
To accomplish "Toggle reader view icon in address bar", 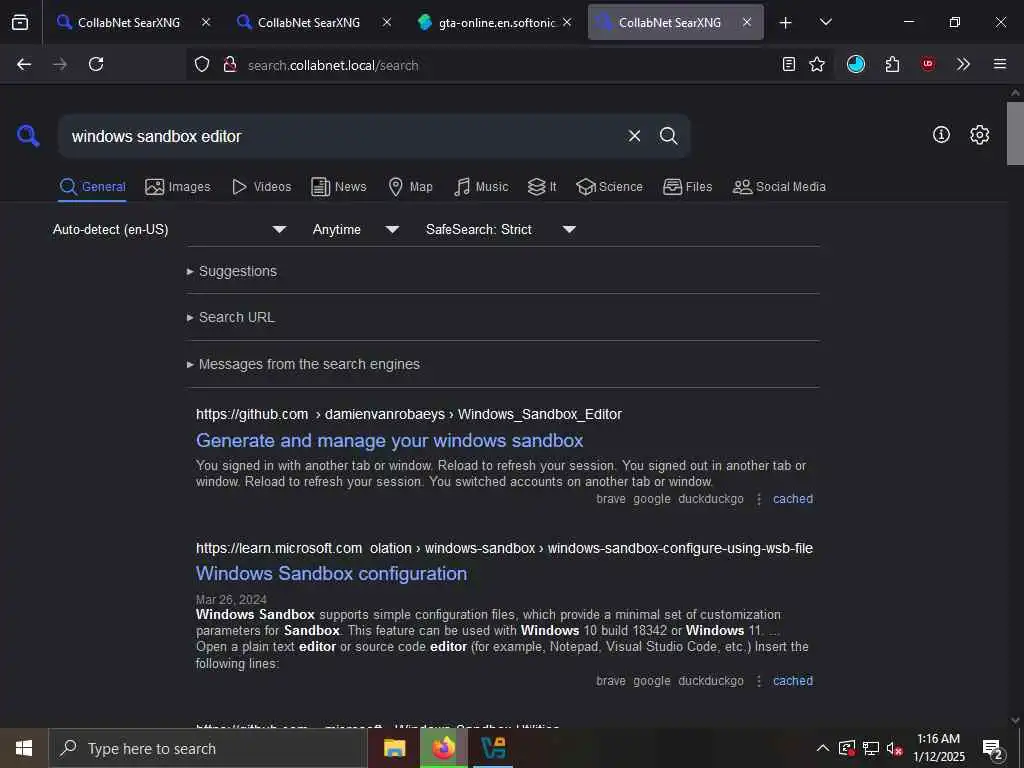I will point(789,64).
